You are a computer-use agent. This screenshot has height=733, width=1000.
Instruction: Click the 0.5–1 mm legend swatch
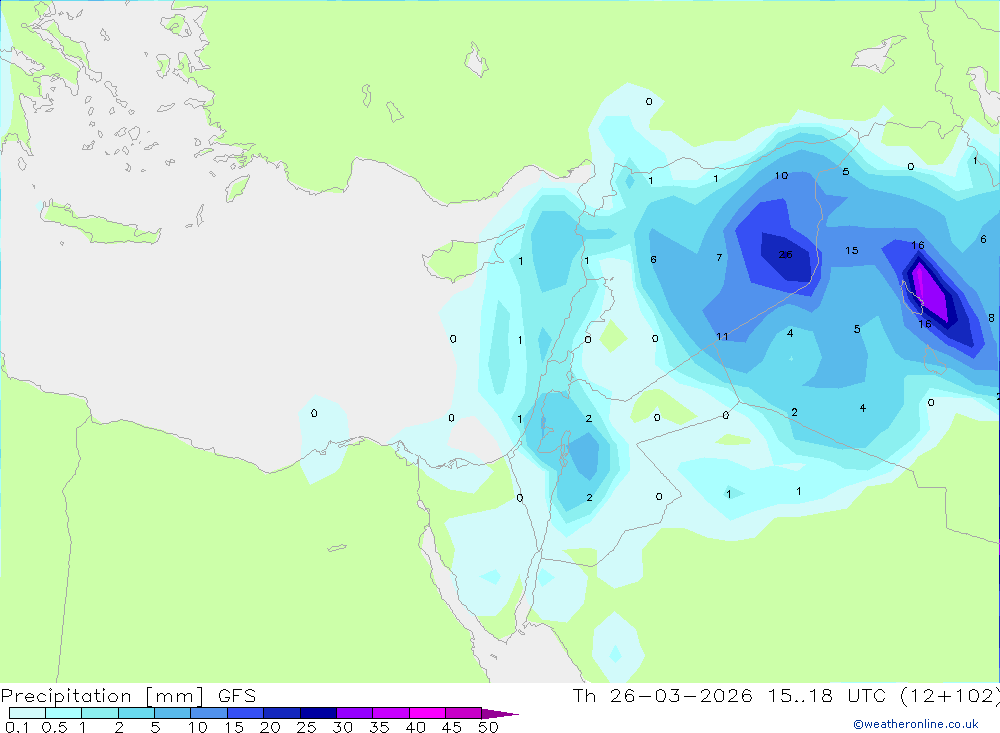[x=63, y=713]
